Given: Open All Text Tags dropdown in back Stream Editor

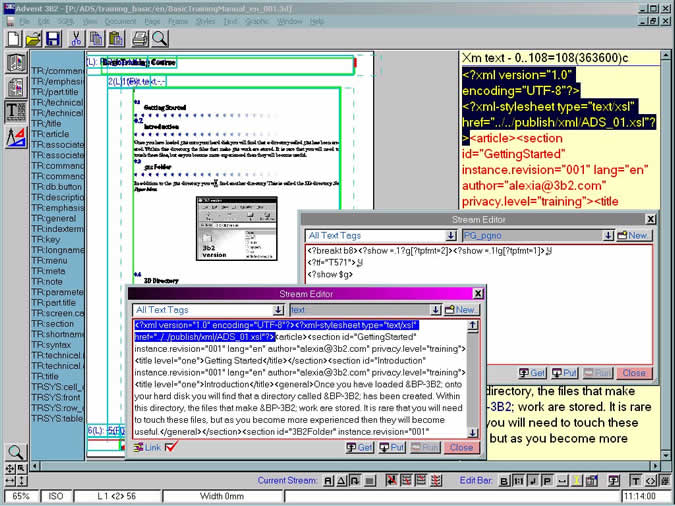Looking at the screenshot, I should click(x=451, y=236).
